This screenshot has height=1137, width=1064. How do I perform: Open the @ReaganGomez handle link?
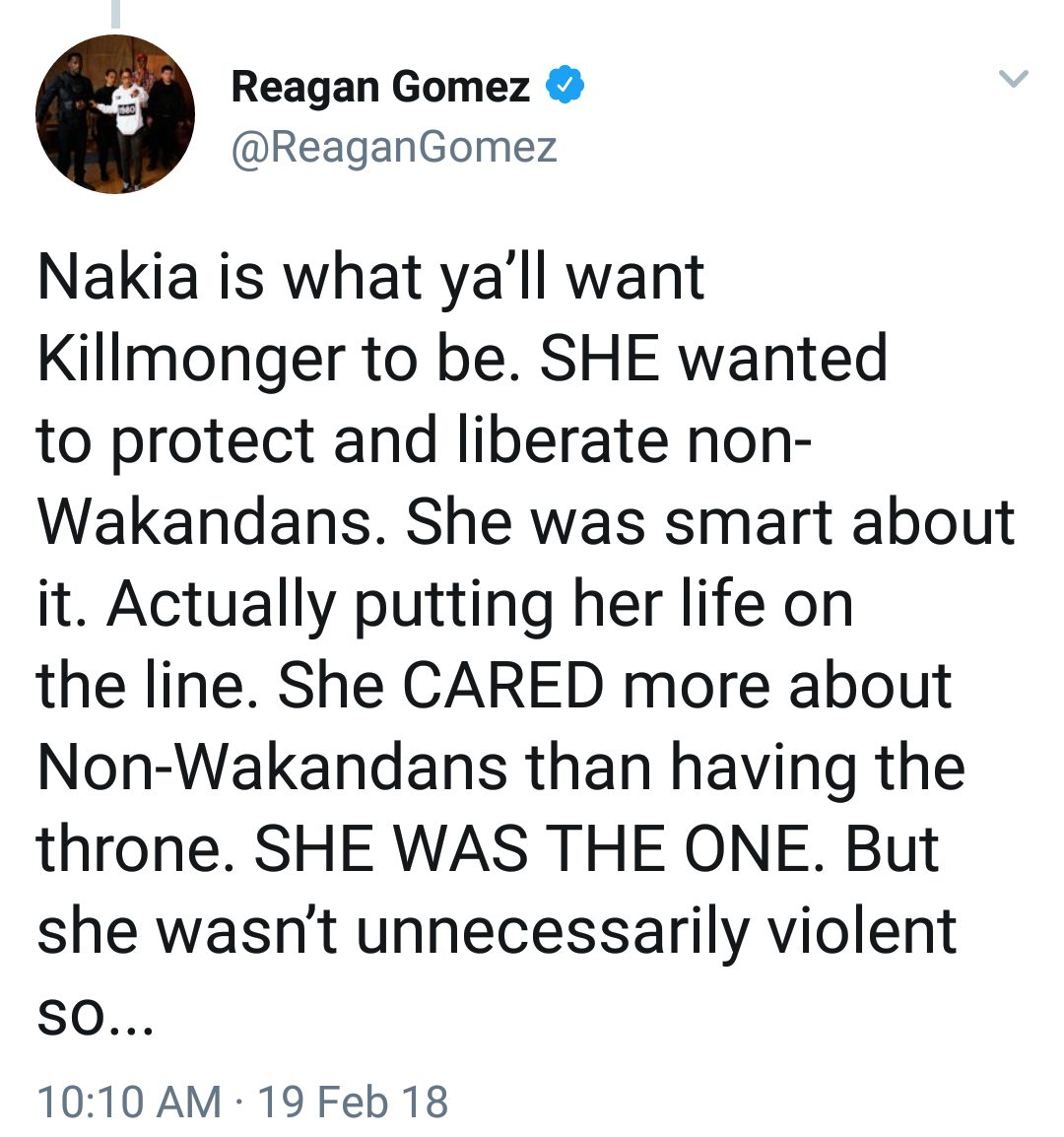tap(394, 147)
